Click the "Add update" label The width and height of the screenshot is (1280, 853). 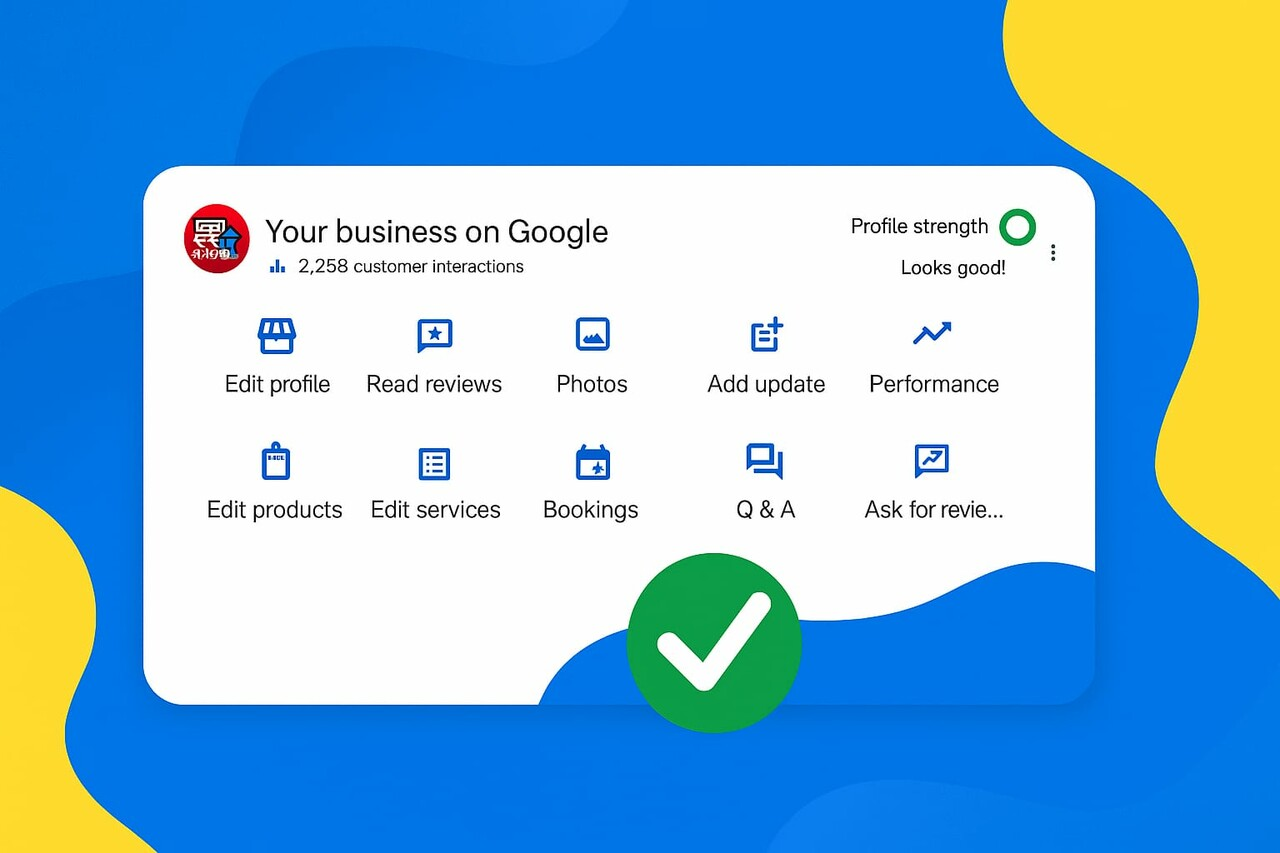pyautogui.click(x=766, y=384)
